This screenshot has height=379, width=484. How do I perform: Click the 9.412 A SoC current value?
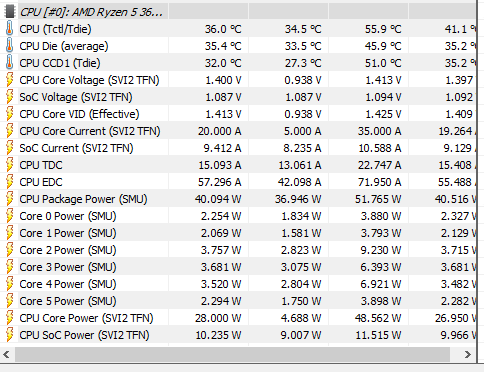(222, 148)
